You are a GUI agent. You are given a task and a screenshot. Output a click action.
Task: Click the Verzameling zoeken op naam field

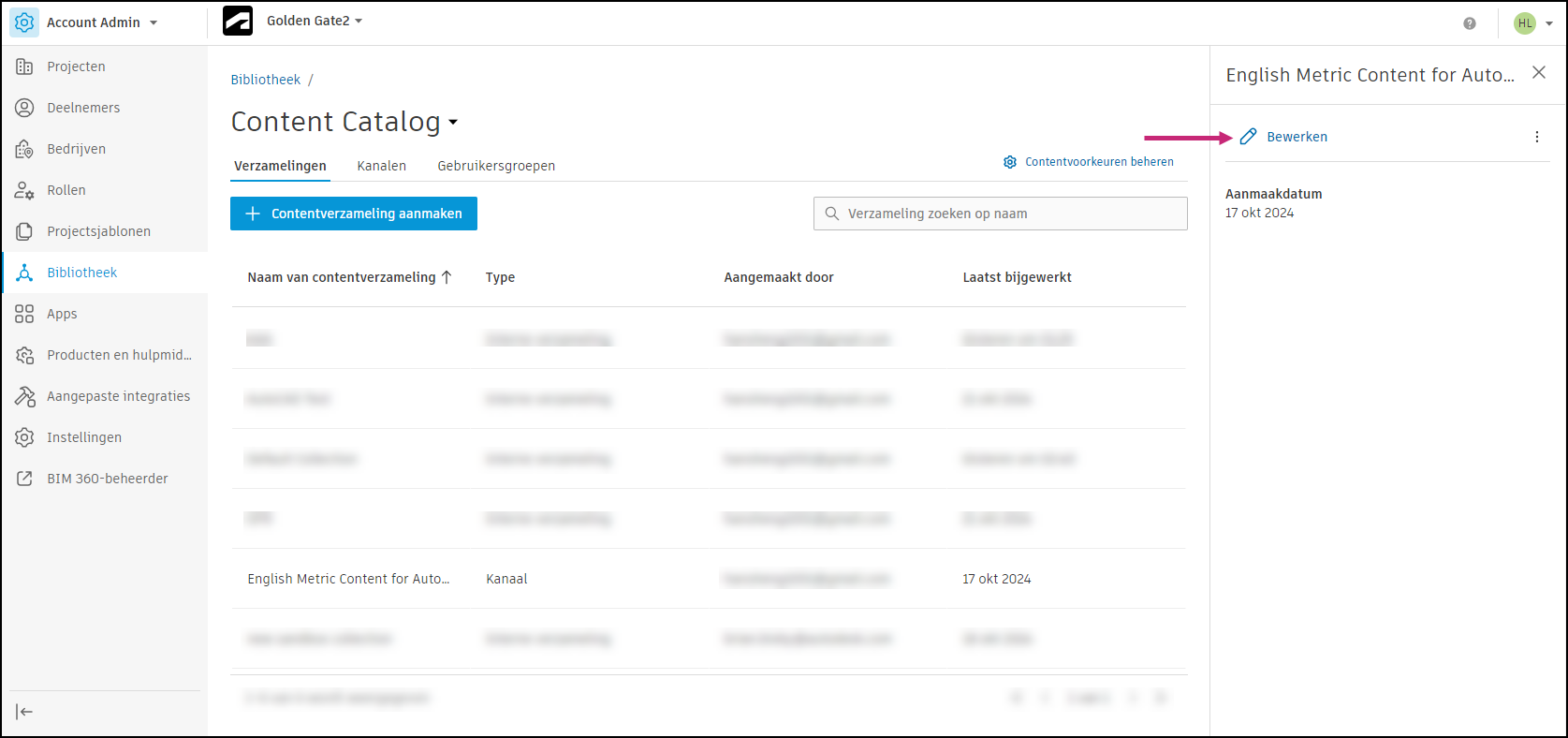1001,214
